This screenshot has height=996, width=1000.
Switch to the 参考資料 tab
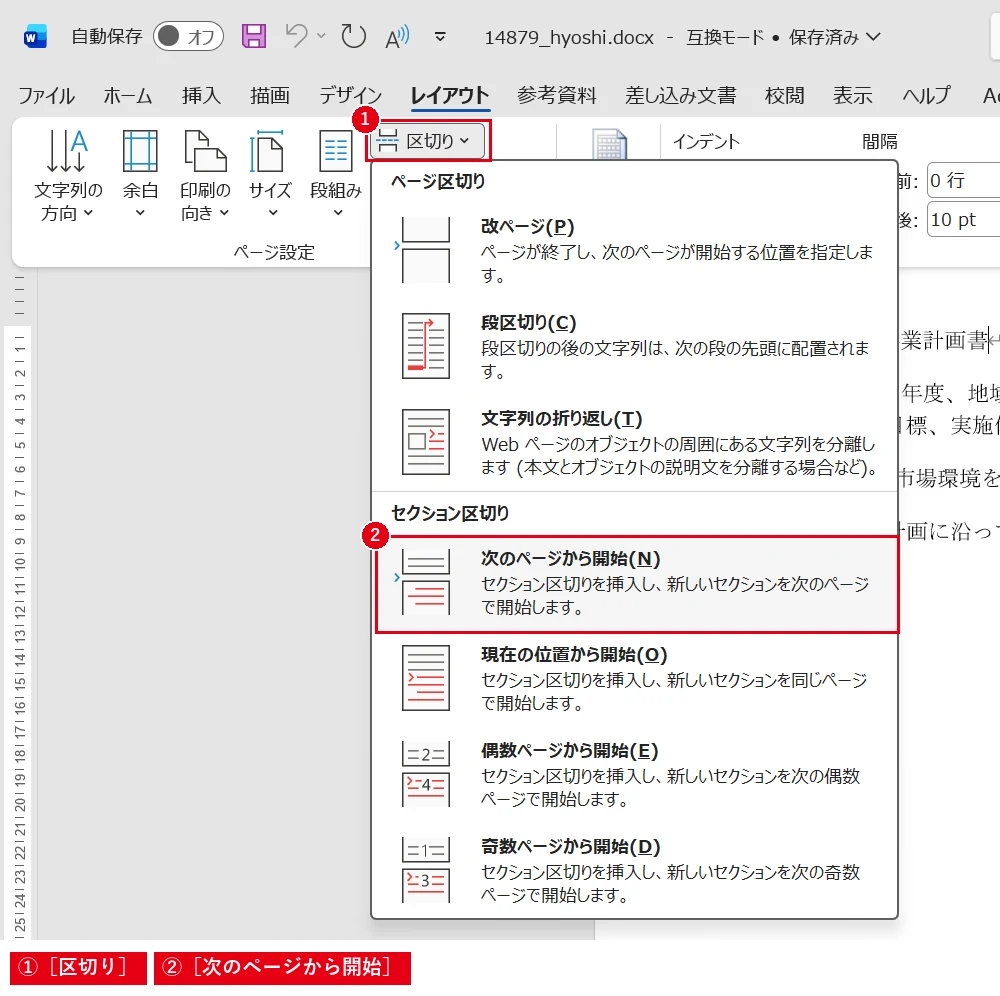coord(556,96)
